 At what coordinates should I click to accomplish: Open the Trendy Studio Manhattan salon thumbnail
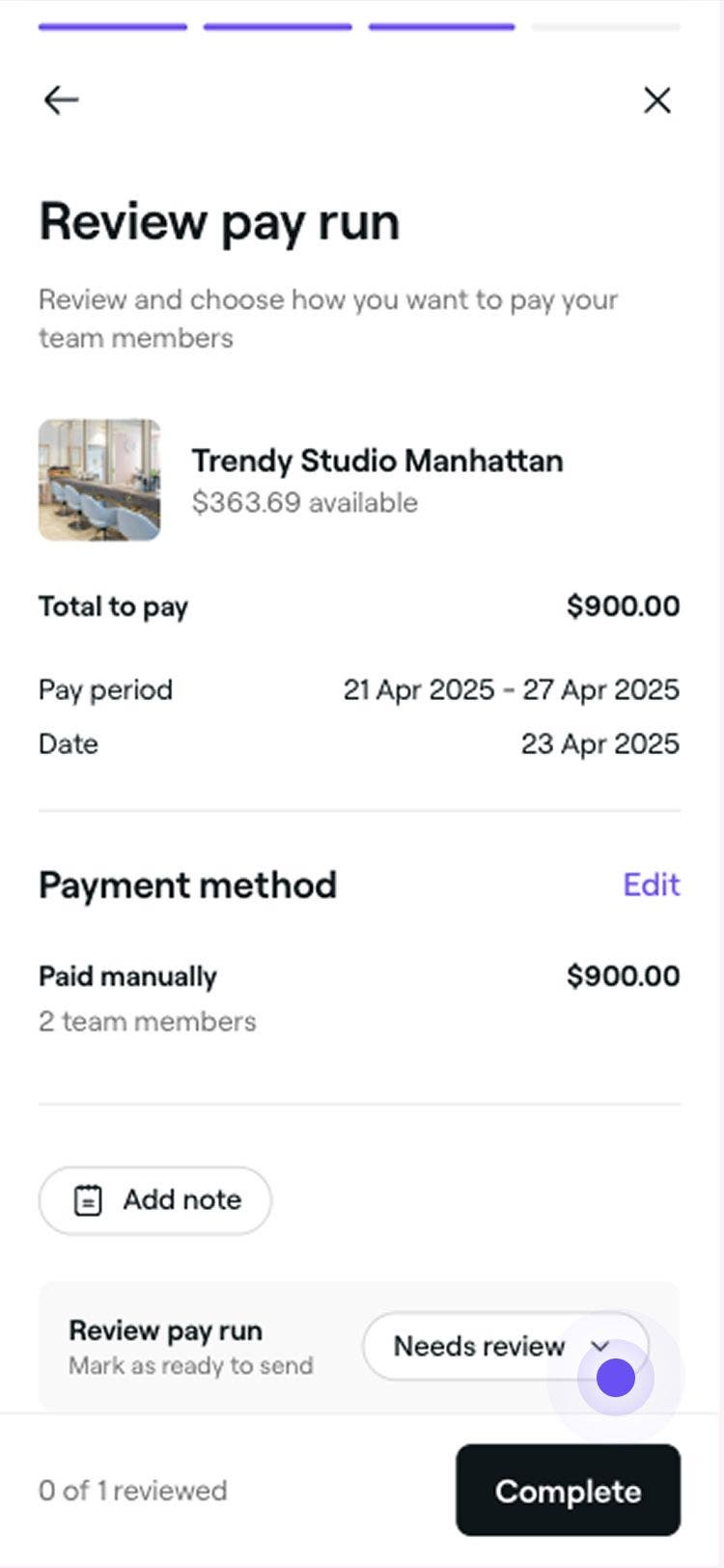99,480
